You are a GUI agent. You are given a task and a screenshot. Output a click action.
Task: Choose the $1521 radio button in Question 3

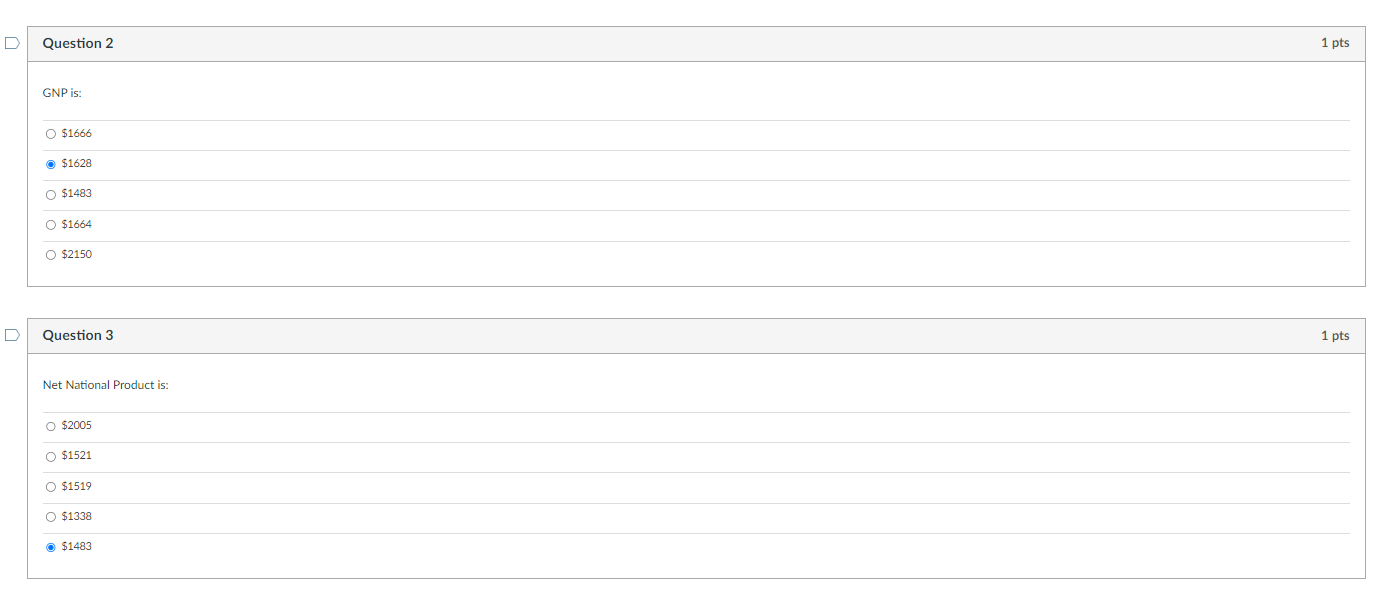pos(50,456)
